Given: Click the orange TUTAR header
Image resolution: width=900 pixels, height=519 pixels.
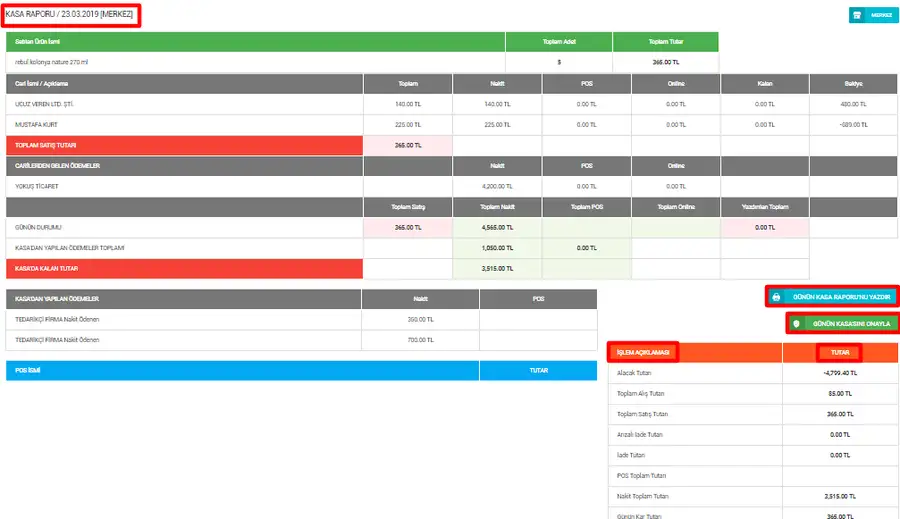Looking at the screenshot, I should pyautogui.click(x=840, y=353).
